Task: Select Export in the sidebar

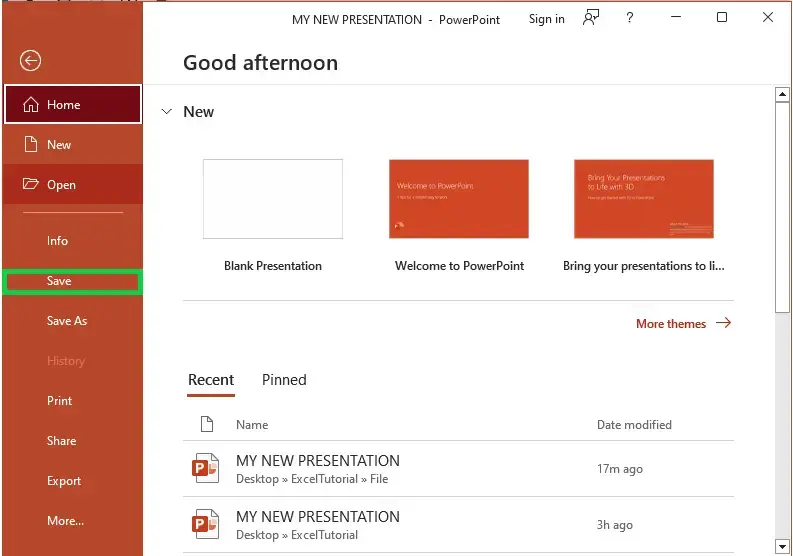Action: (73, 481)
